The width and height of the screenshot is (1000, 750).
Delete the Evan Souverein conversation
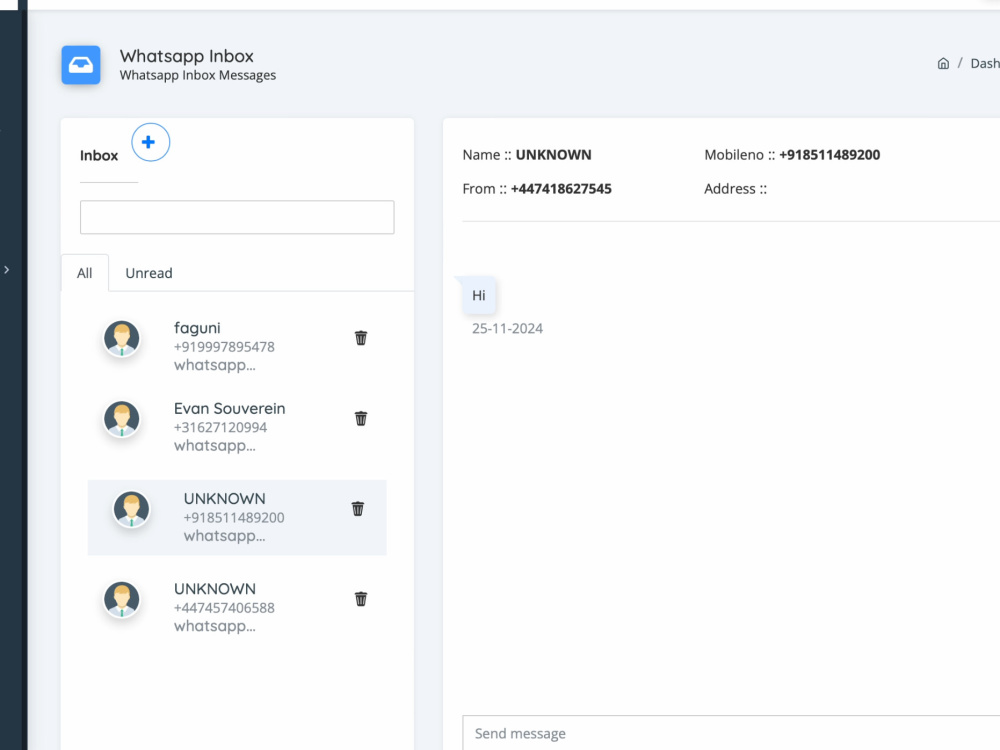tap(361, 418)
